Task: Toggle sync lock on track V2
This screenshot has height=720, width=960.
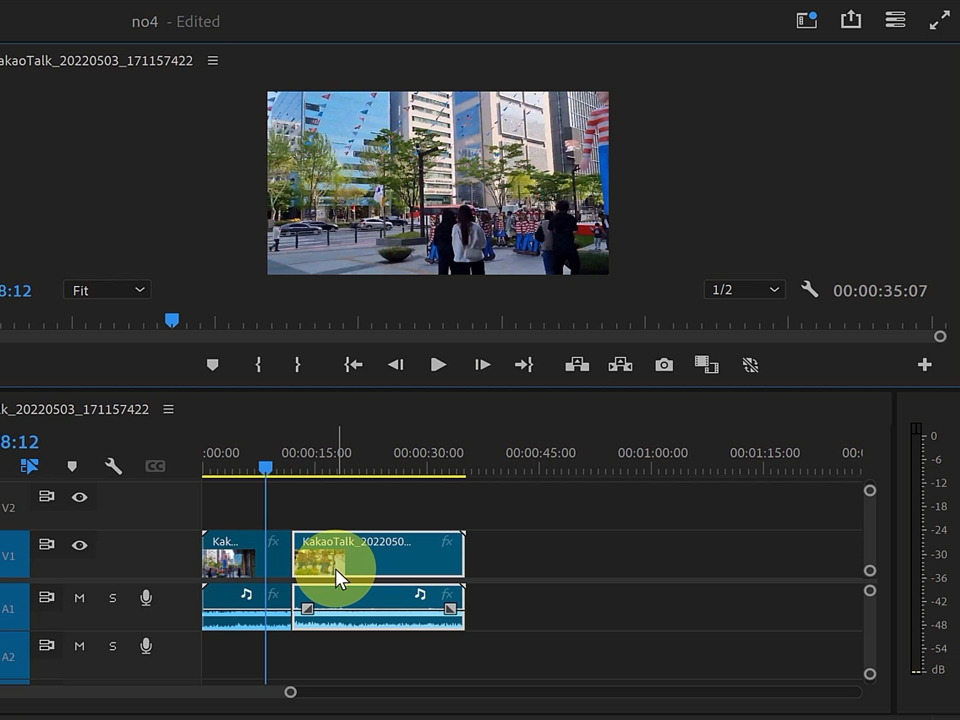Action: (x=47, y=496)
